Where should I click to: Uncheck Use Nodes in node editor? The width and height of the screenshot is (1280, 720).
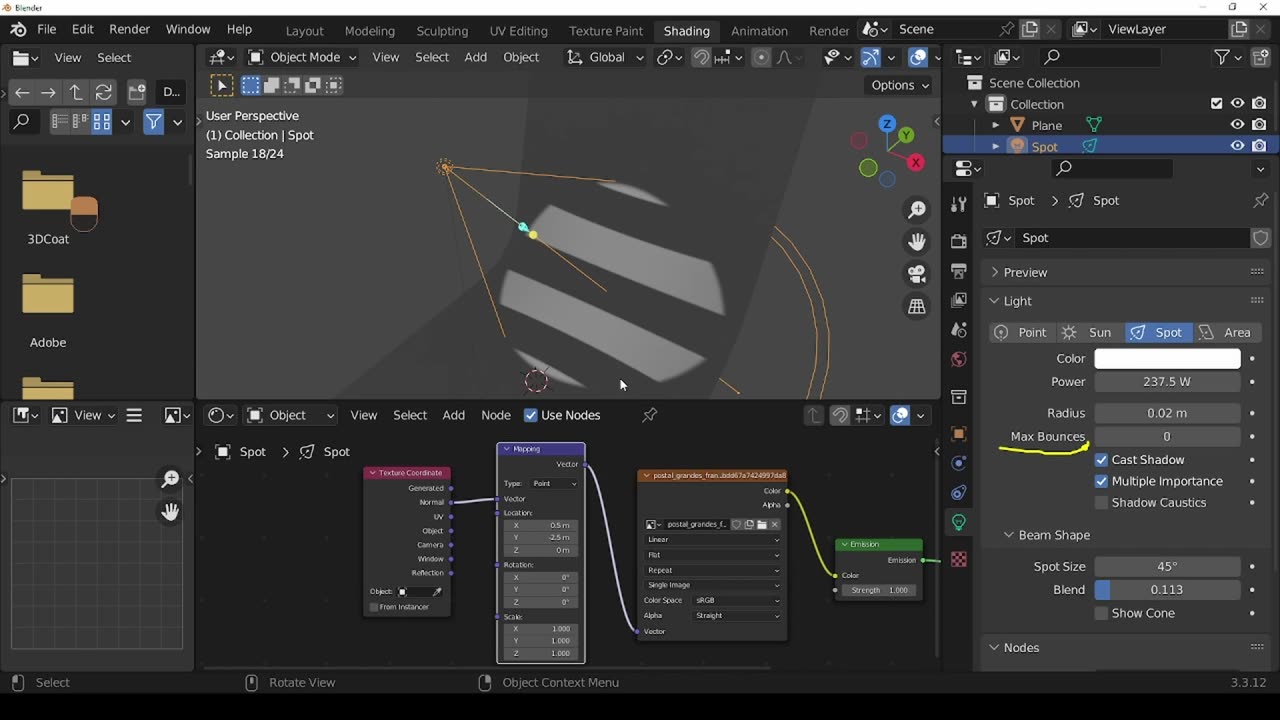pyautogui.click(x=531, y=415)
